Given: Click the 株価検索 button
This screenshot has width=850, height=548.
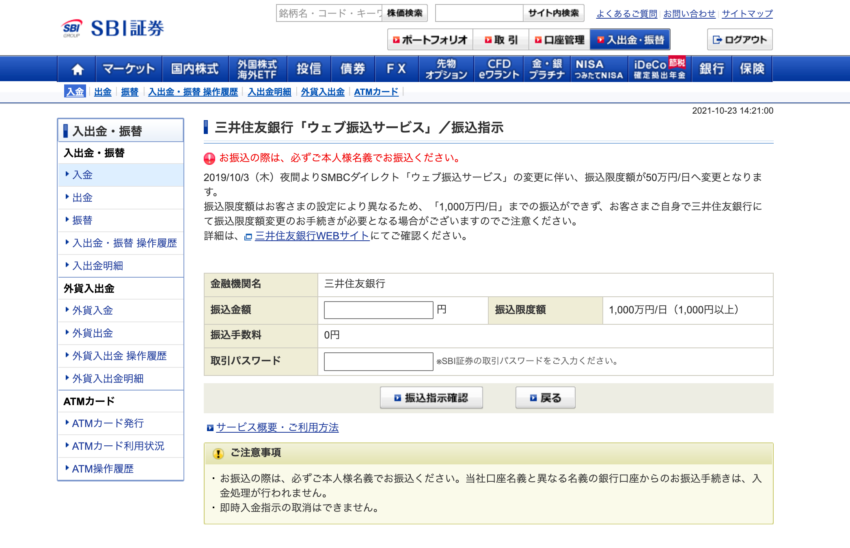Looking at the screenshot, I should 404,13.
